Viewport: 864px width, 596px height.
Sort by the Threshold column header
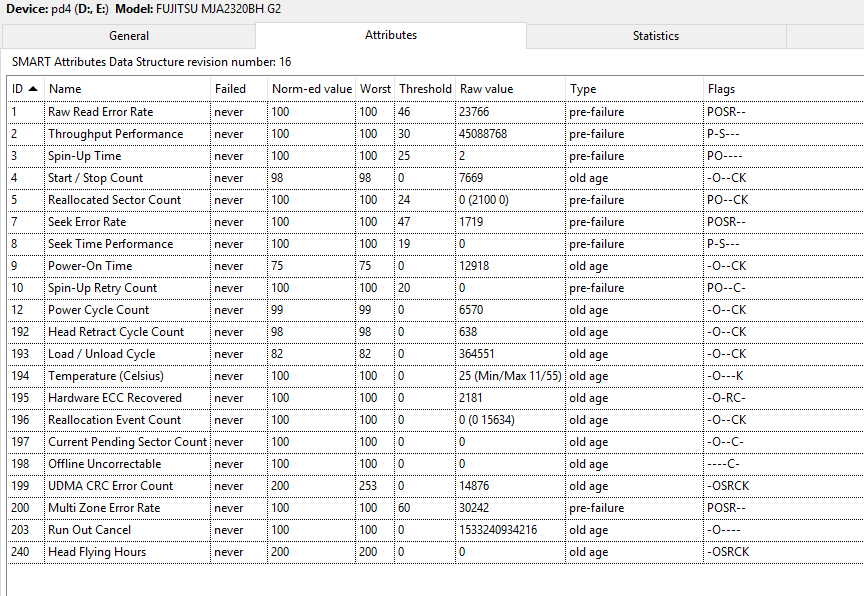(x=425, y=89)
